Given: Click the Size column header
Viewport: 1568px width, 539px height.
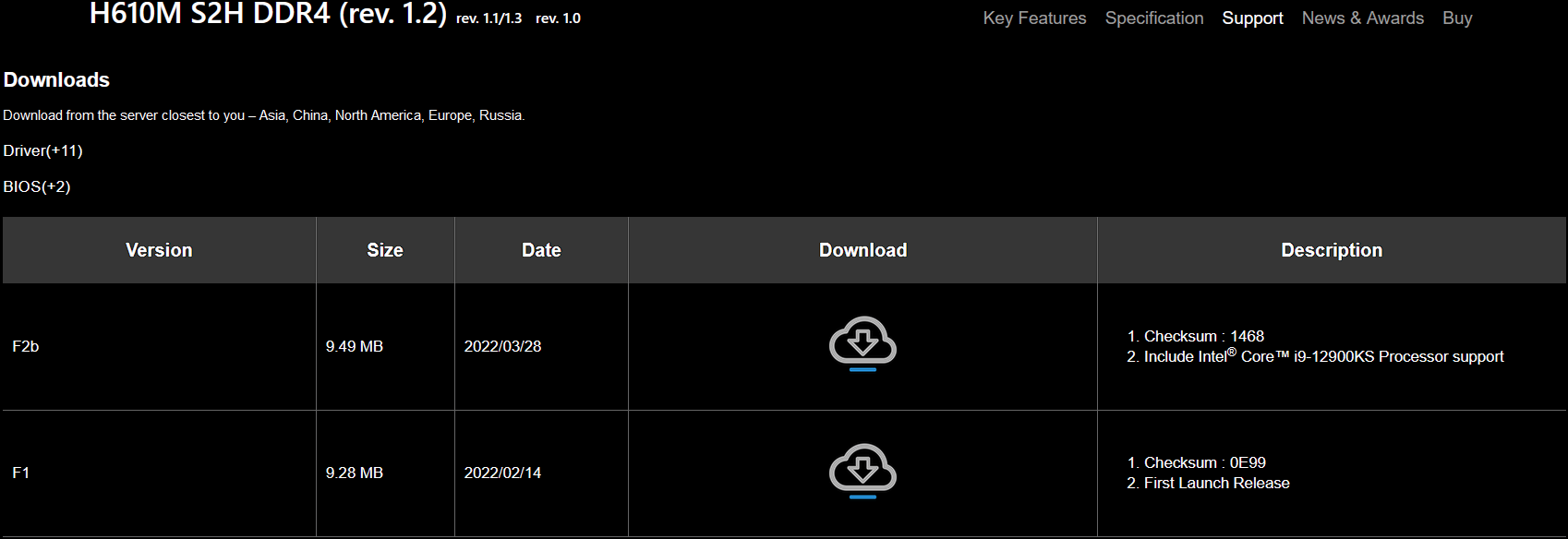Looking at the screenshot, I should click(385, 250).
